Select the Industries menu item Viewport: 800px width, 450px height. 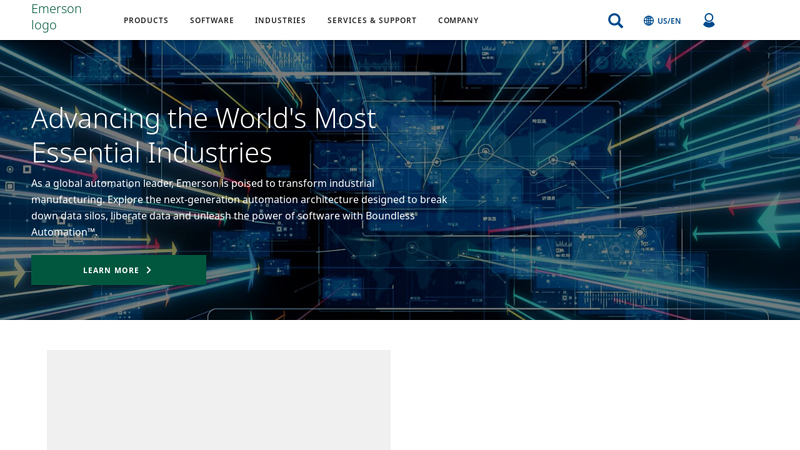click(x=280, y=20)
